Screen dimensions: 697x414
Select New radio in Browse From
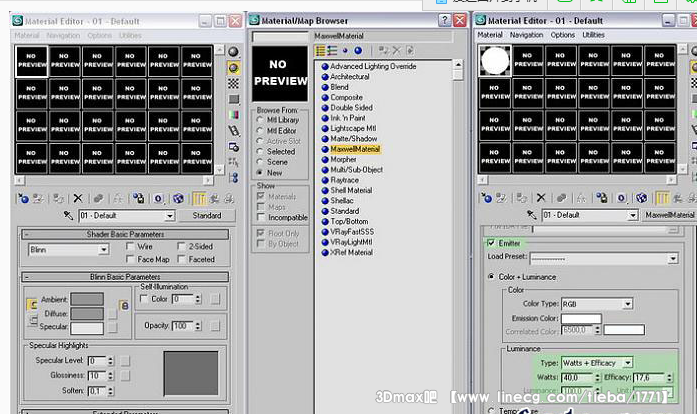pos(260,173)
